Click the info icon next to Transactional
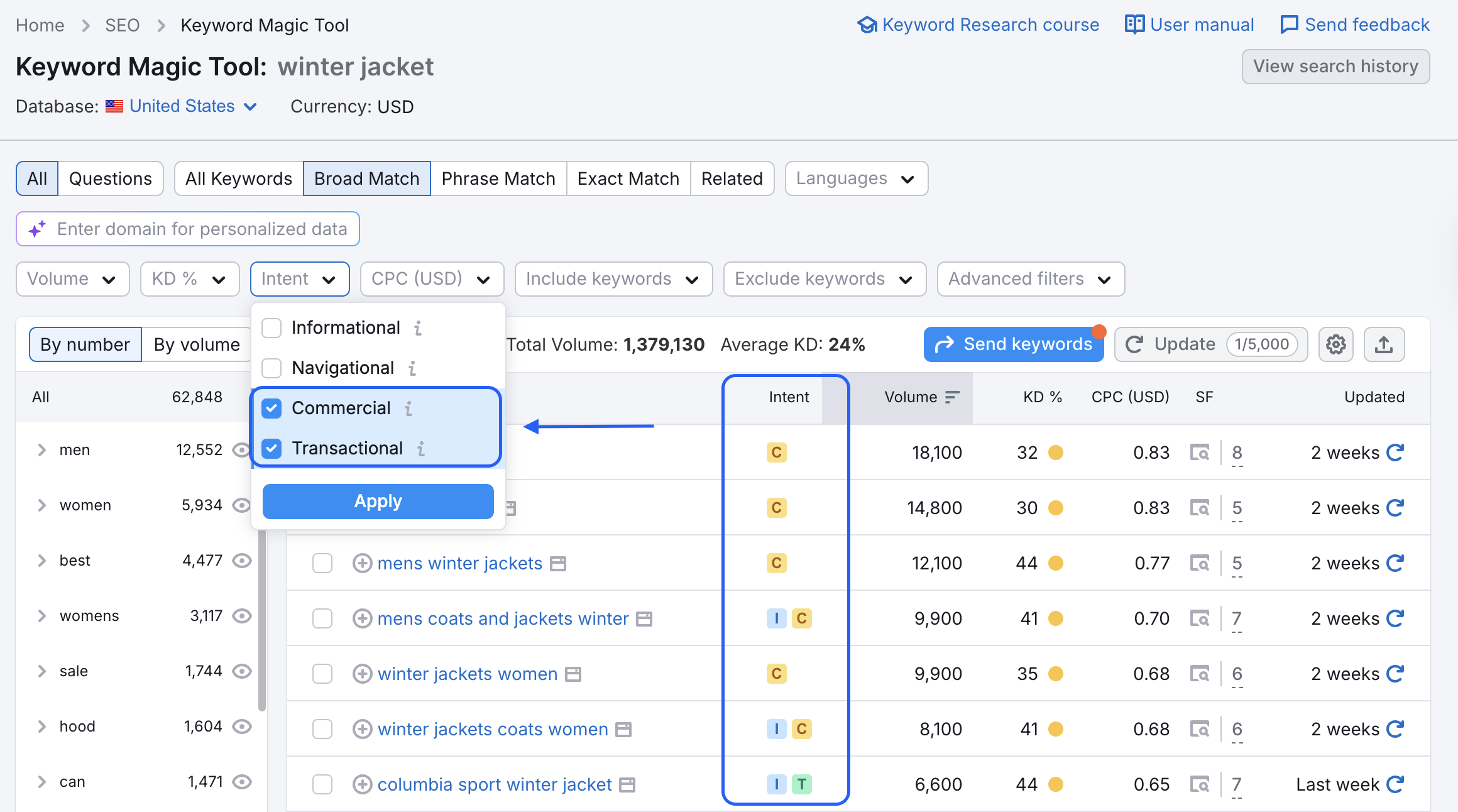Screen dimensions: 1458x812 pyautogui.click(x=420, y=448)
